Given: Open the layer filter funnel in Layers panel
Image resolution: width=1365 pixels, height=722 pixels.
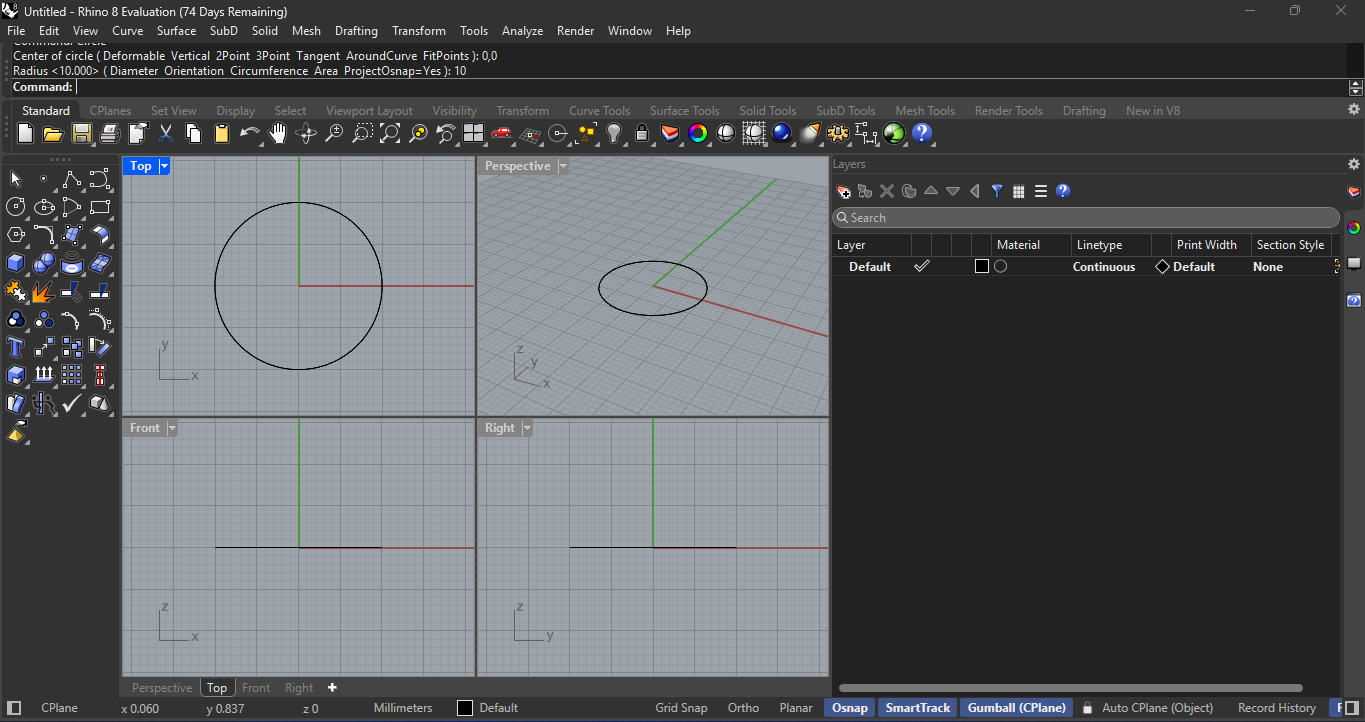Looking at the screenshot, I should [x=996, y=191].
